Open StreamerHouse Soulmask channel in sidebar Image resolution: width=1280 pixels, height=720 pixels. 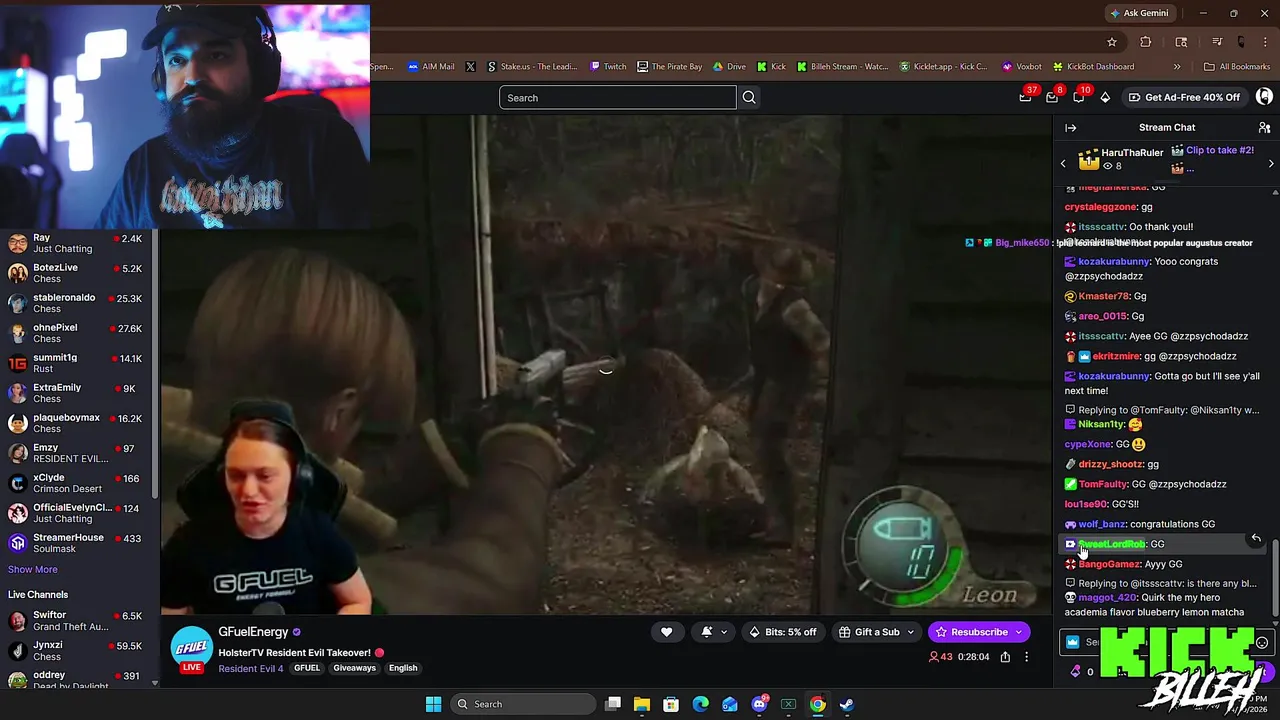pyautogui.click(x=76, y=543)
